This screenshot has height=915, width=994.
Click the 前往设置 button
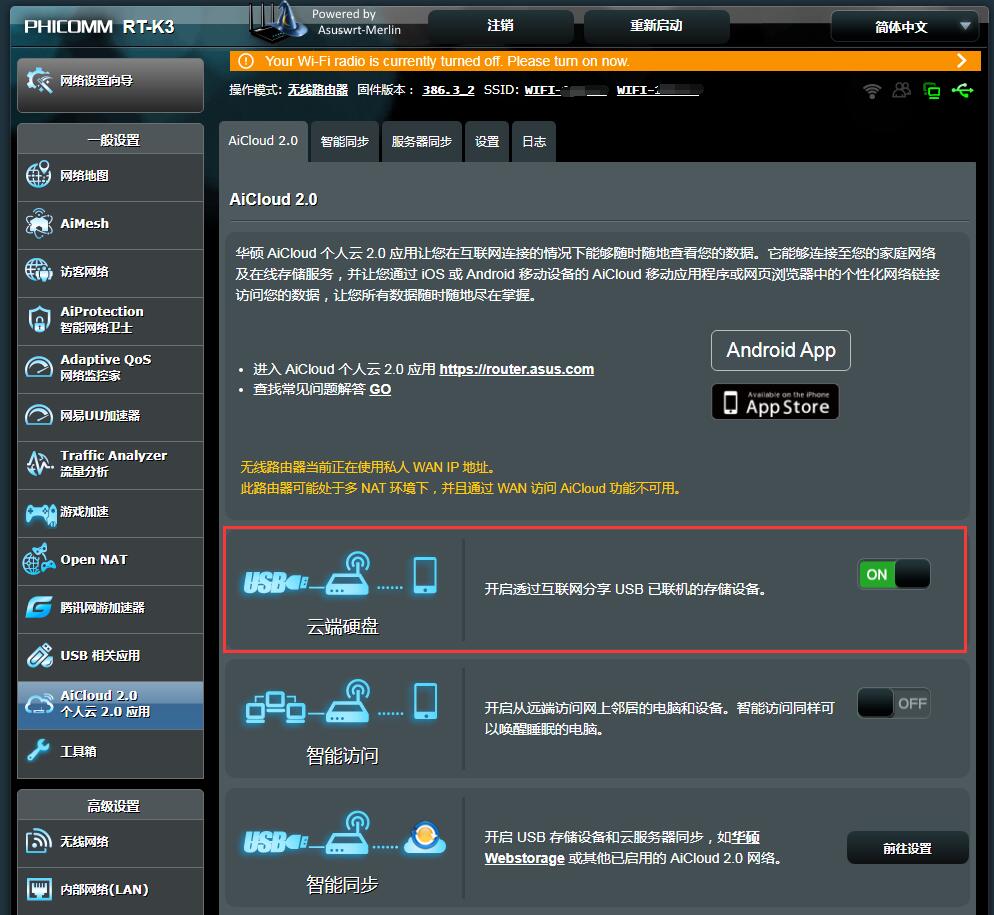tap(907, 848)
